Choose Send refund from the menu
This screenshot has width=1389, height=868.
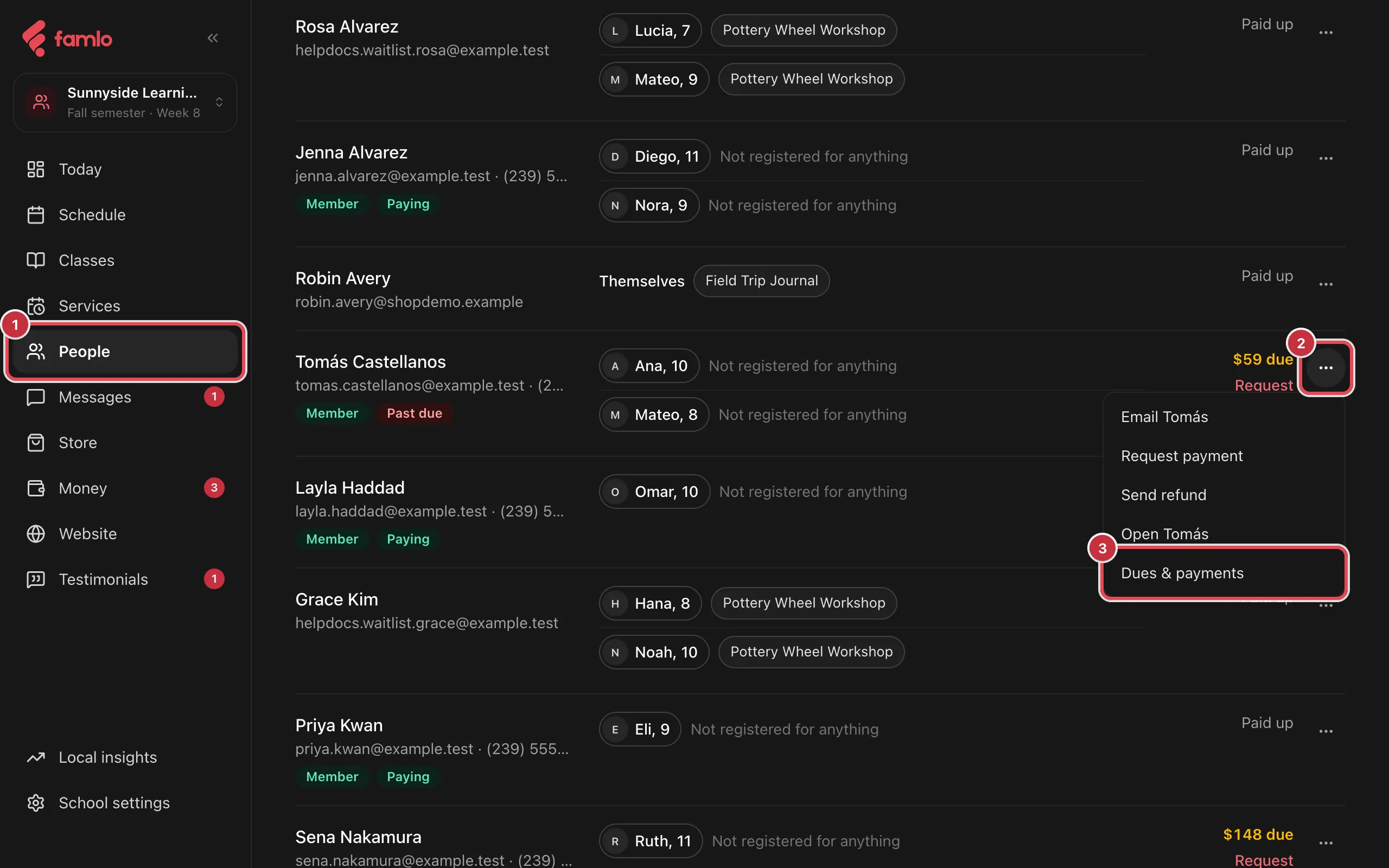click(1224, 495)
